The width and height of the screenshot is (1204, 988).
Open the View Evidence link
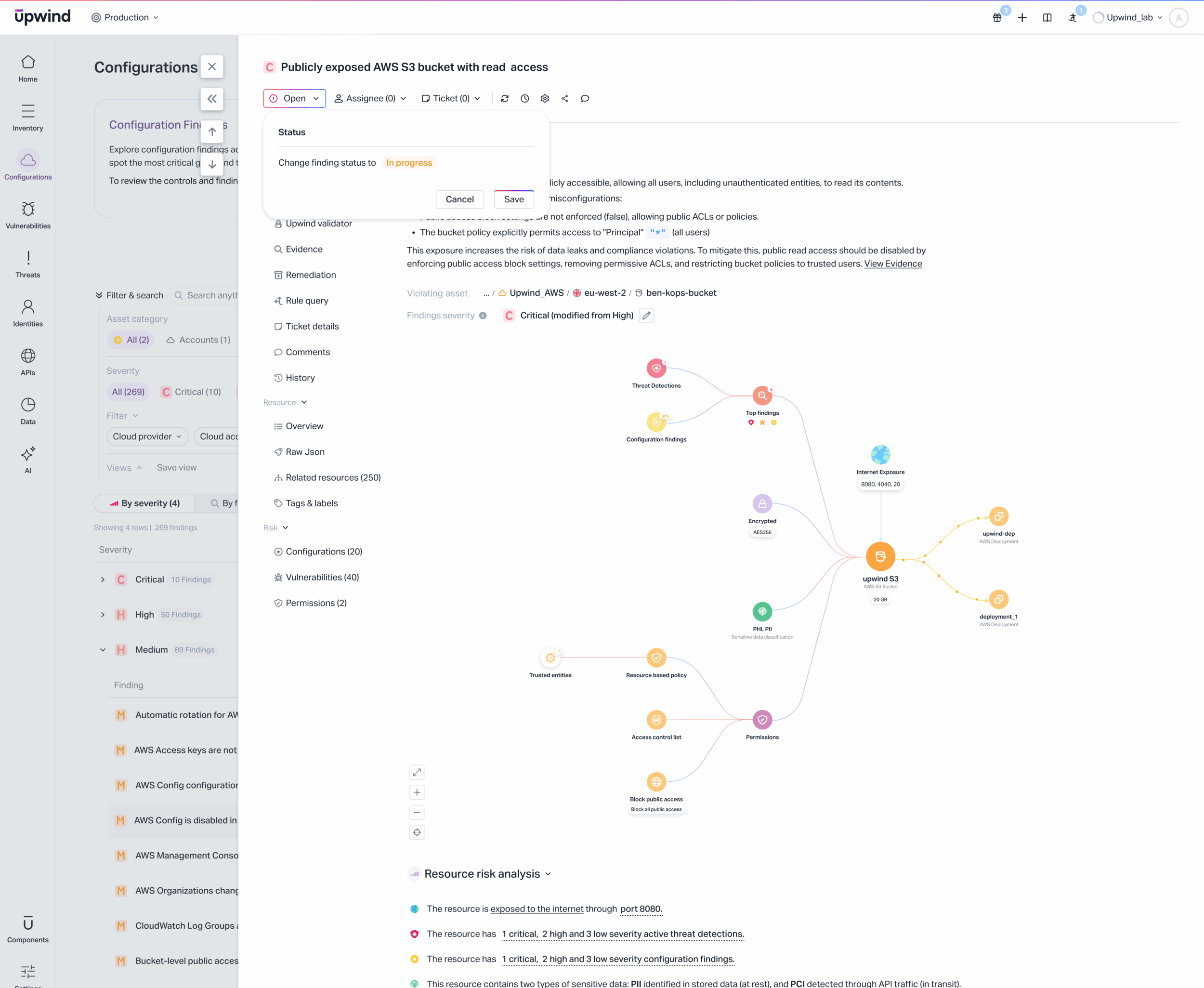(x=893, y=263)
